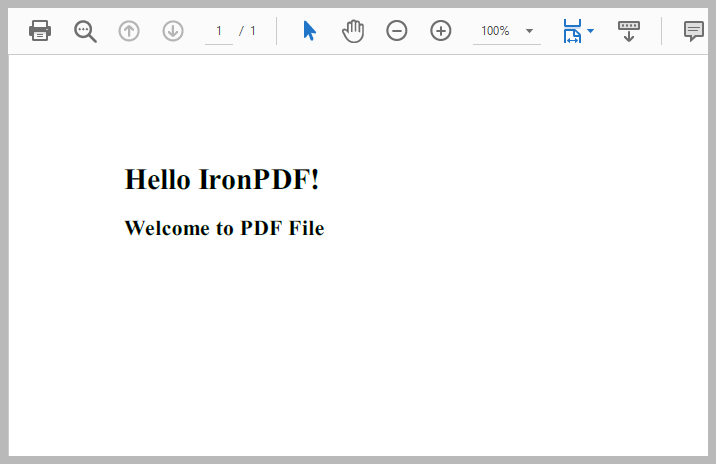Screen dimensions: 716x464
Task: Click the 'Welcome to PDF File' text
Action: pyautogui.click(x=225, y=228)
